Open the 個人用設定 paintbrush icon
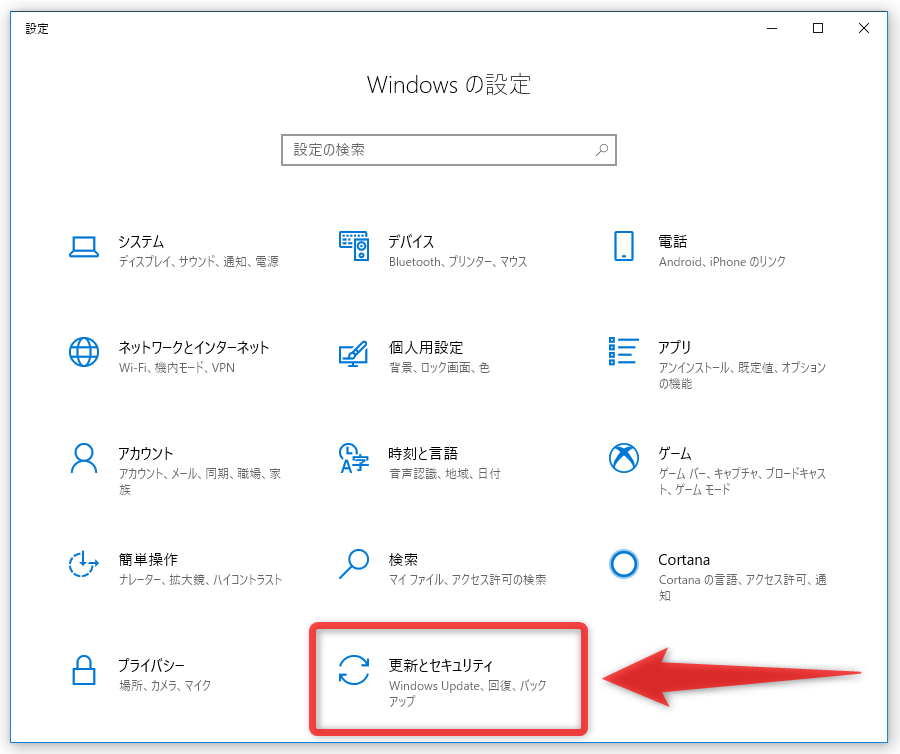The width and height of the screenshot is (900, 754). tap(354, 353)
